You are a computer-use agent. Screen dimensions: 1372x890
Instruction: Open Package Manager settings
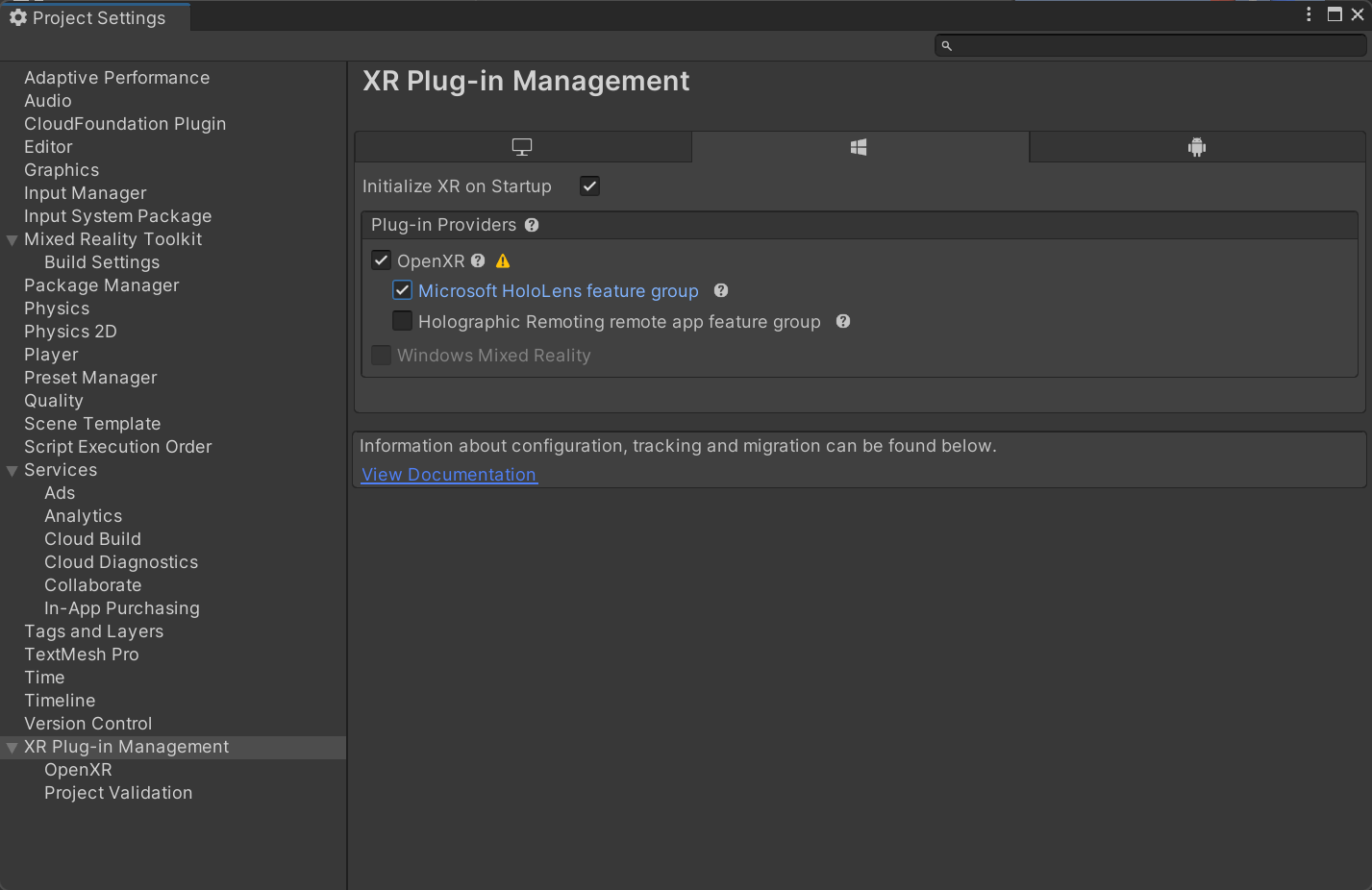(102, 285)
